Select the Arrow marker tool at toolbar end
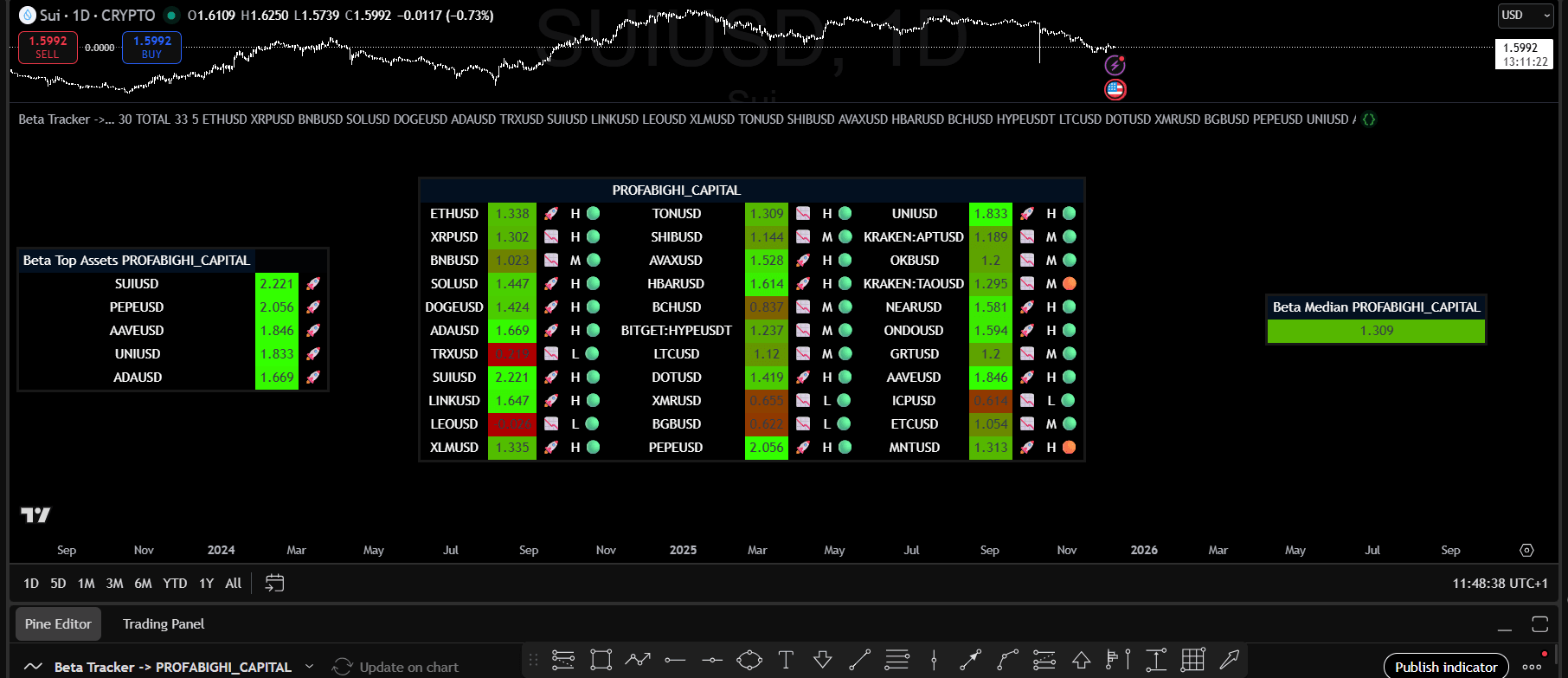Screen dimensions: 1568x678 click(x=1230, y=660)
